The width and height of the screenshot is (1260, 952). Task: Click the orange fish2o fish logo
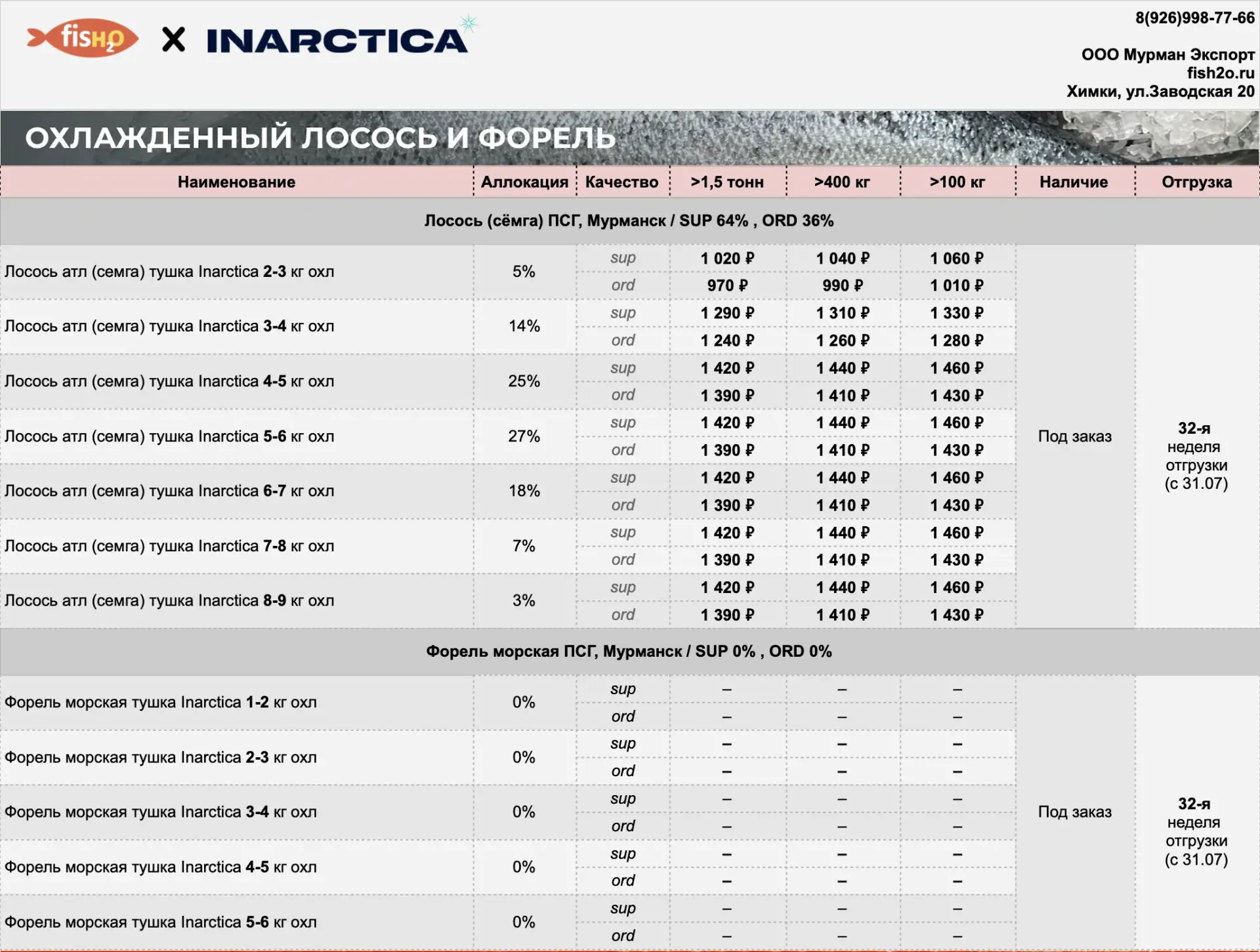pyautogui.click(x=83, y=37)
